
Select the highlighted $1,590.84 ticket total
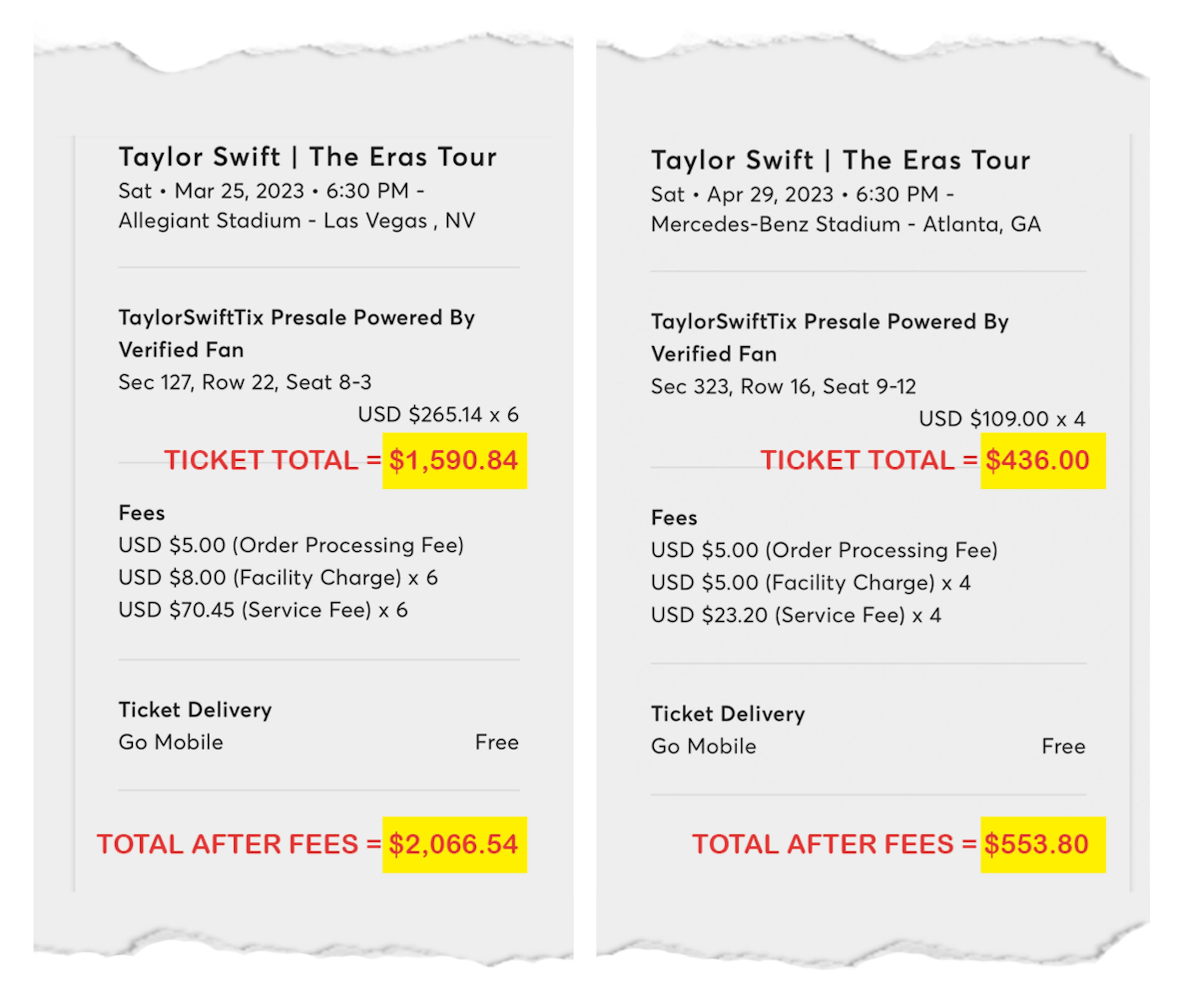pyautogui.click(x=455, y=460)
